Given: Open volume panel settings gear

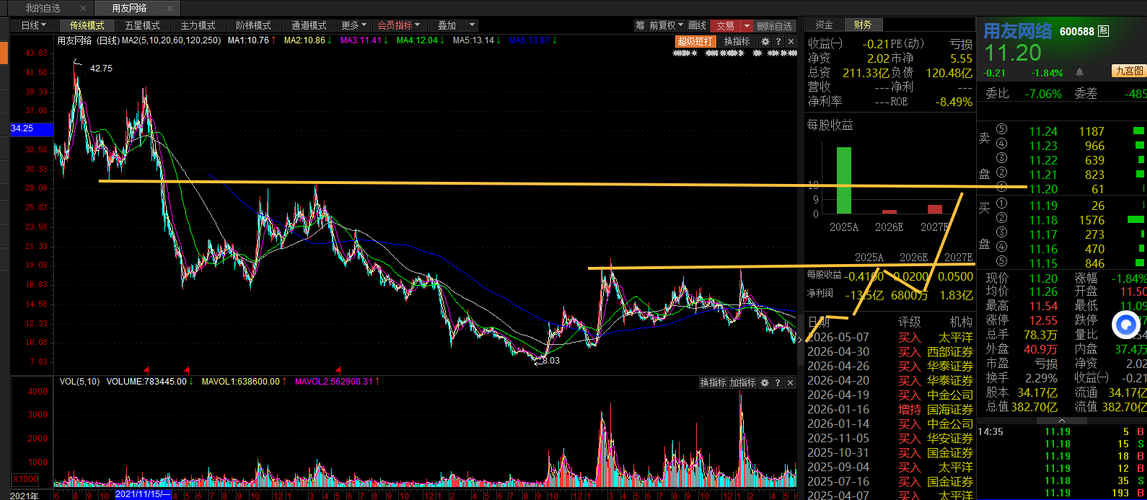Looking at the screenshot, I should click(x=765, y=382).
